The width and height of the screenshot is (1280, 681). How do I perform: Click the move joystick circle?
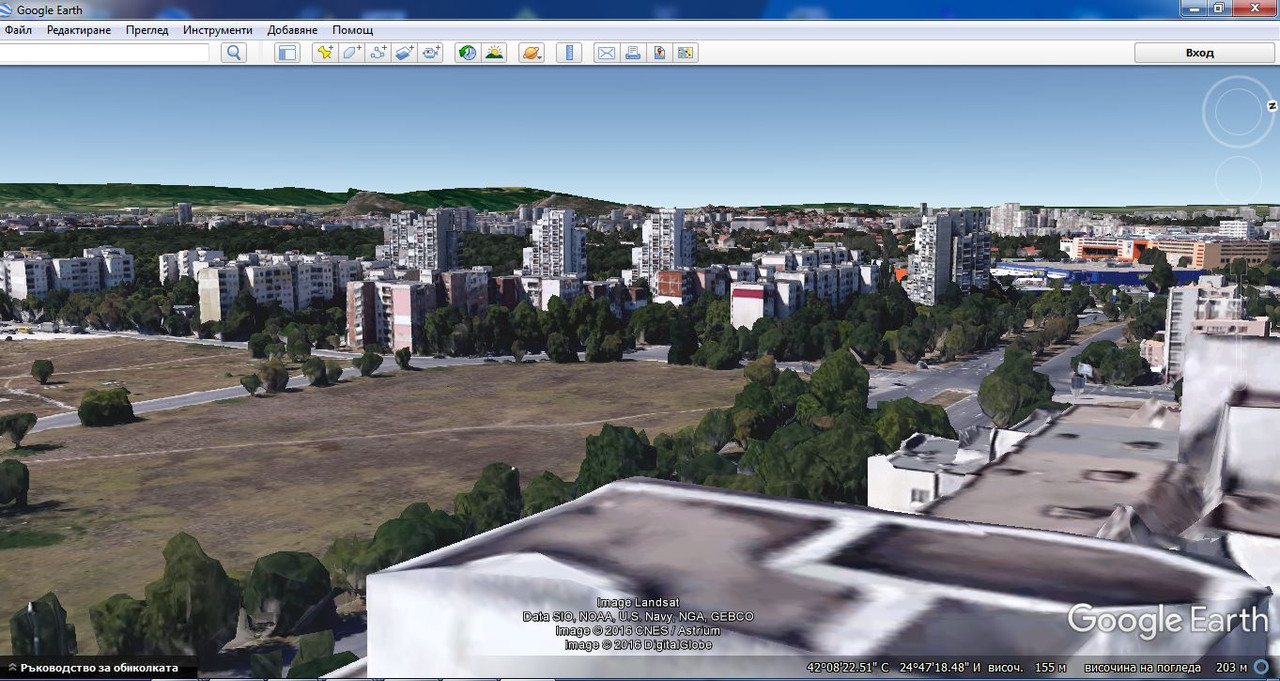[x=1238, y=179]
